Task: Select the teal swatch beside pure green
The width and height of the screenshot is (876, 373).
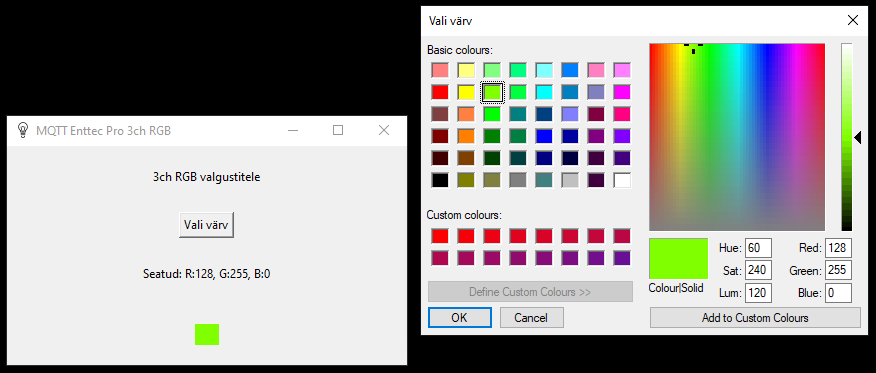Action: [518, 114]
